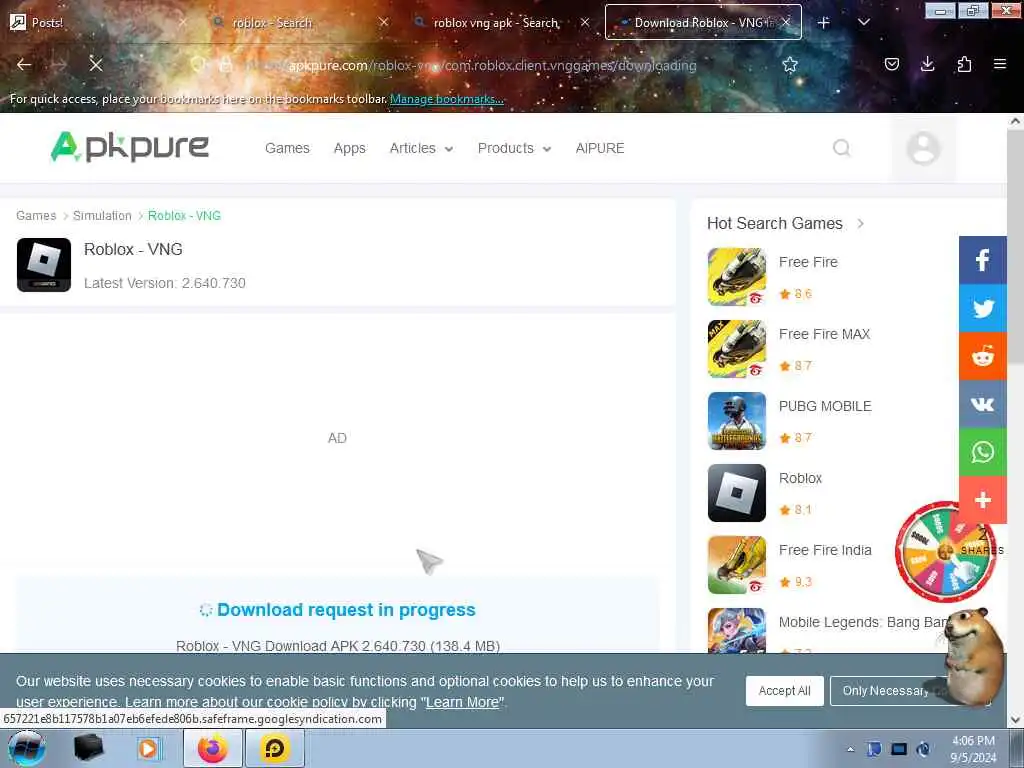Screen dimensions: 1024x768
Task: Click the Roblox - VNG app icon
Action: pyautogui.click(x=44, y=264)
